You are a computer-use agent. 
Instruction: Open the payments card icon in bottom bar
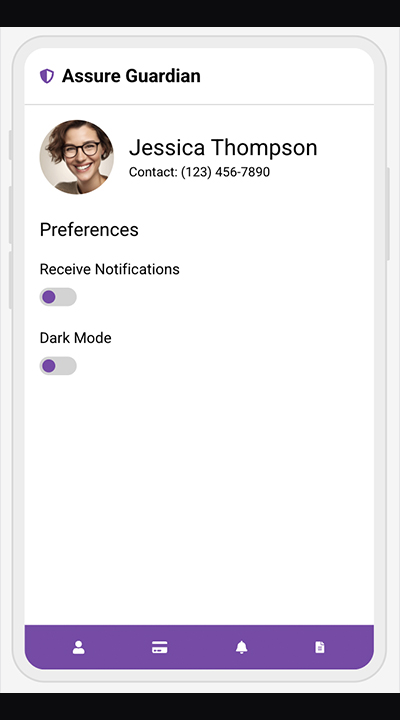159,647
